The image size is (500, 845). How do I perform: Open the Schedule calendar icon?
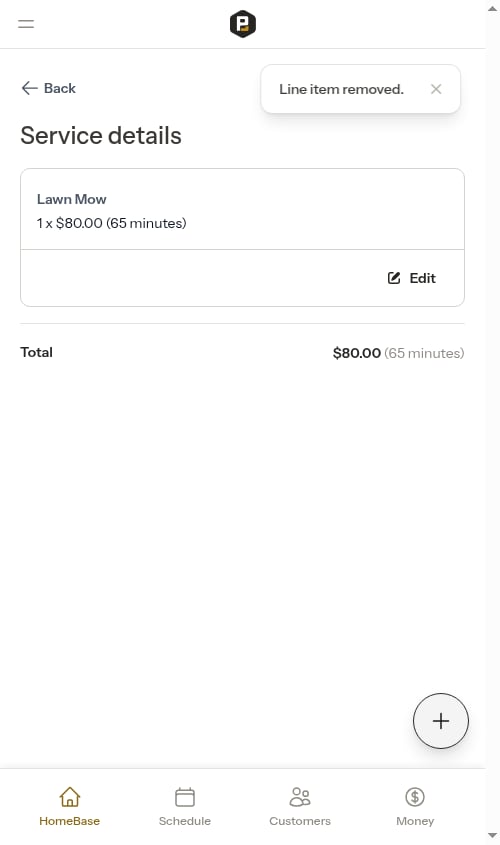pyautogui.click(x=185, y=796)
